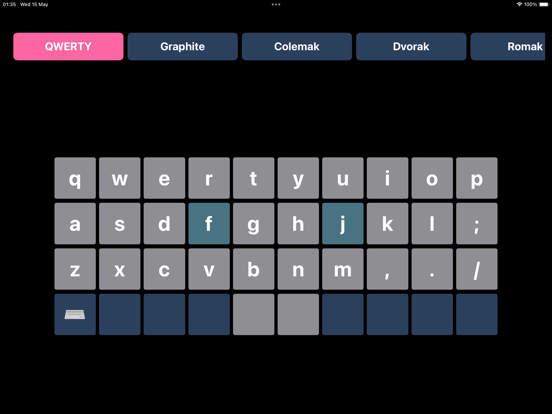Screen dimensions: 552x414
Task: Switch to the Romak layout
Action: point(508,46)
